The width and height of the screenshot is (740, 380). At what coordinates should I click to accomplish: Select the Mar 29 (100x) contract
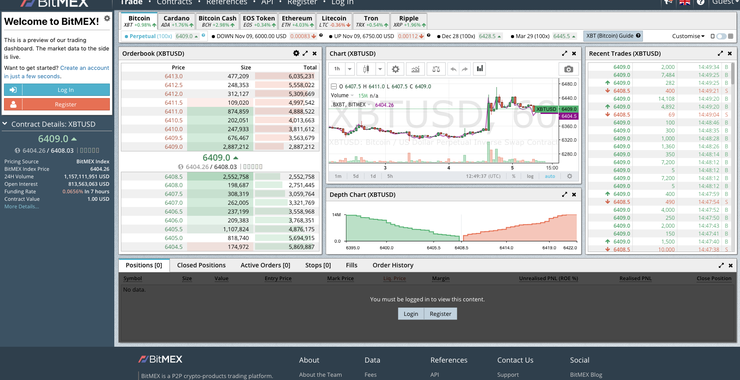click(x=543, y=36)
